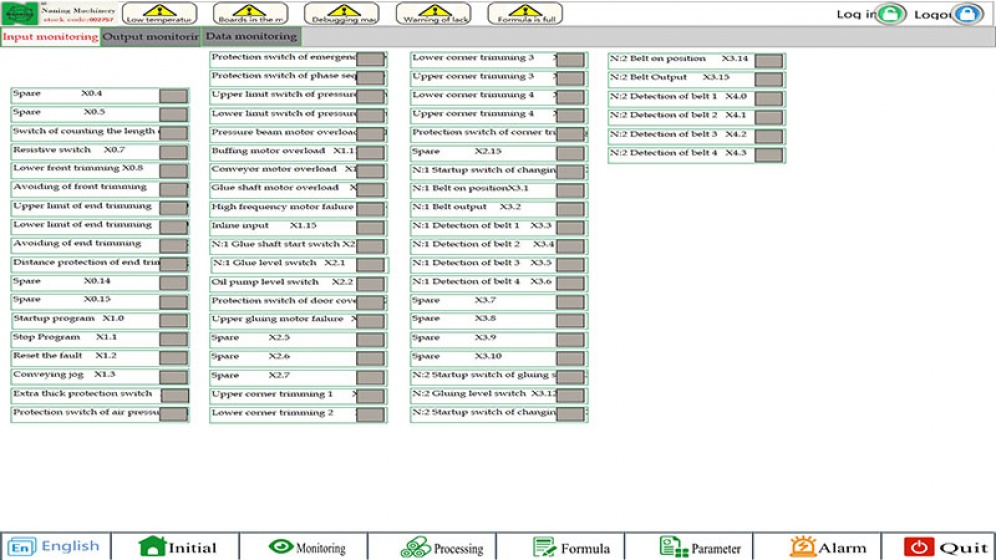Click the Formula is full warning
This screenshot has width=996, height=560.
coord(525,13)
